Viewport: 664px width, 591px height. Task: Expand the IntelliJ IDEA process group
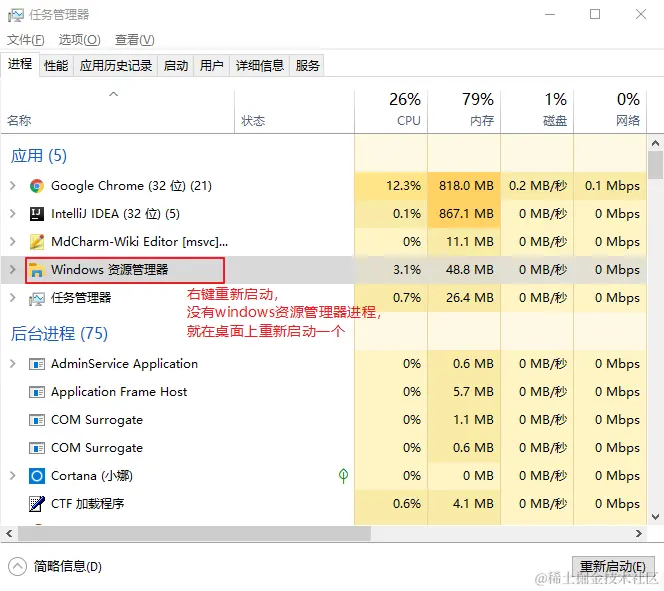13,213
